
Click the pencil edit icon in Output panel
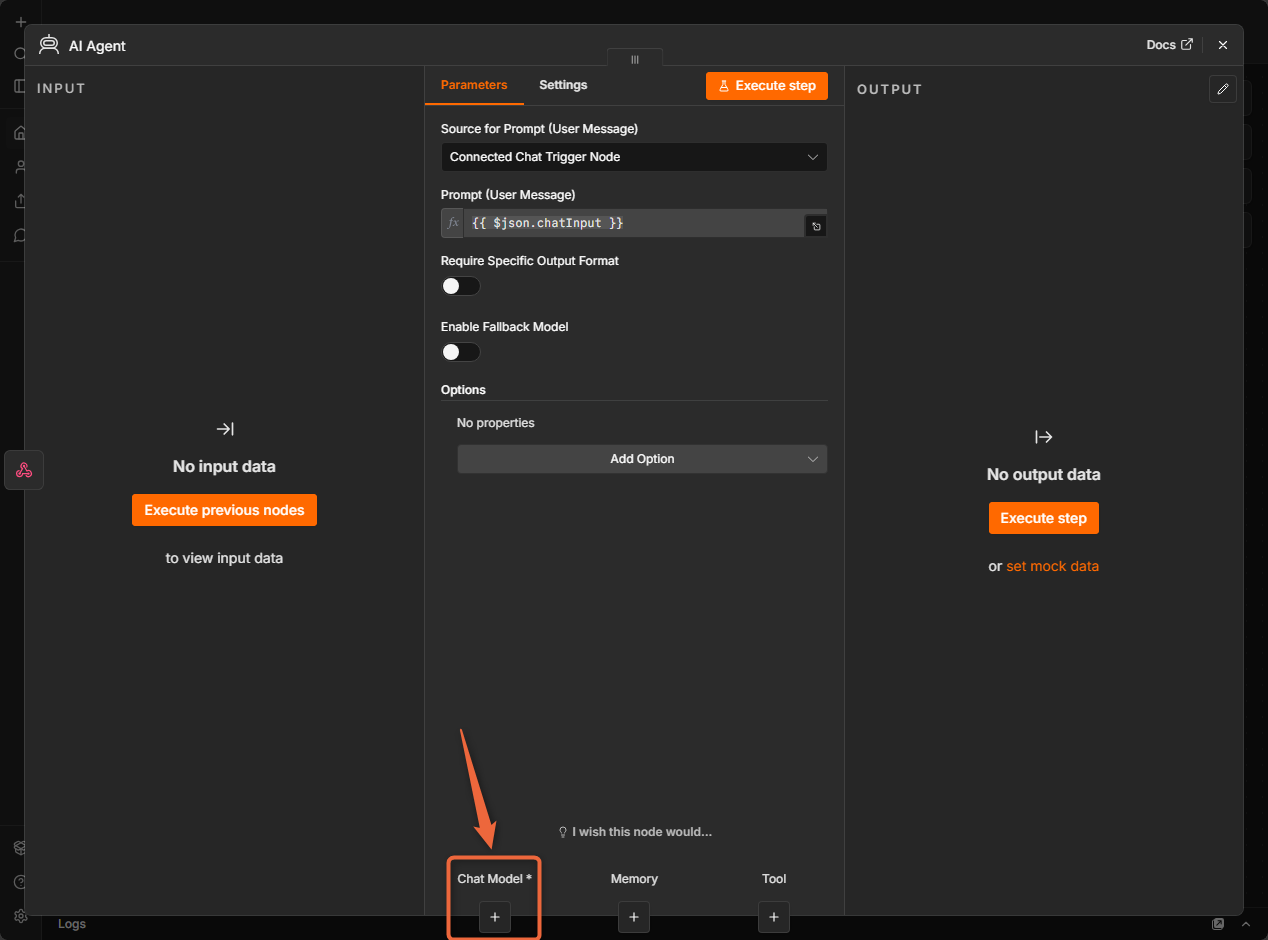[x=1222, y=89]
